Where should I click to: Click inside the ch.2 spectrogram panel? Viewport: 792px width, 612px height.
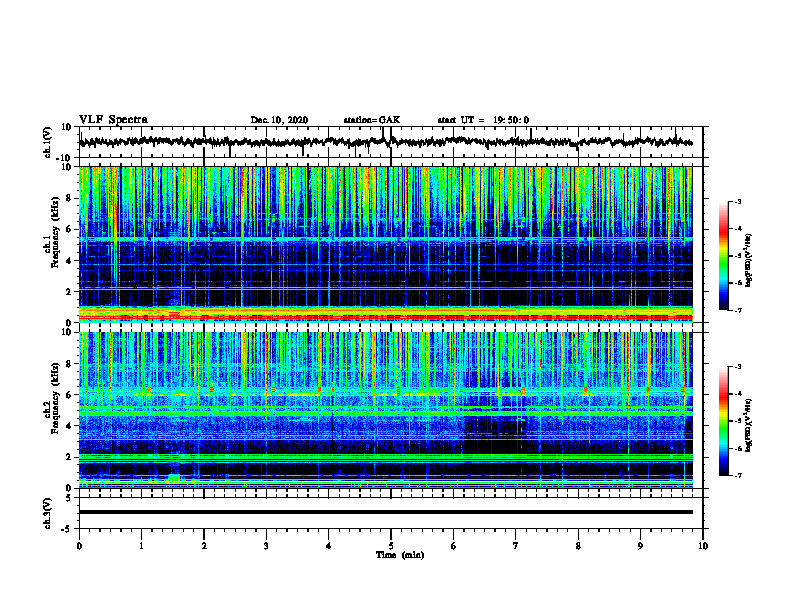tap(386, 410)
